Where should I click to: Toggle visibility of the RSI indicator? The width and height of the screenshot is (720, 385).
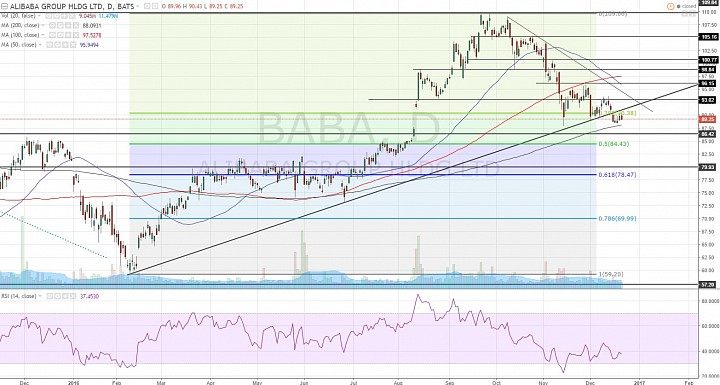pyautogui.click(x=50, y=296)
